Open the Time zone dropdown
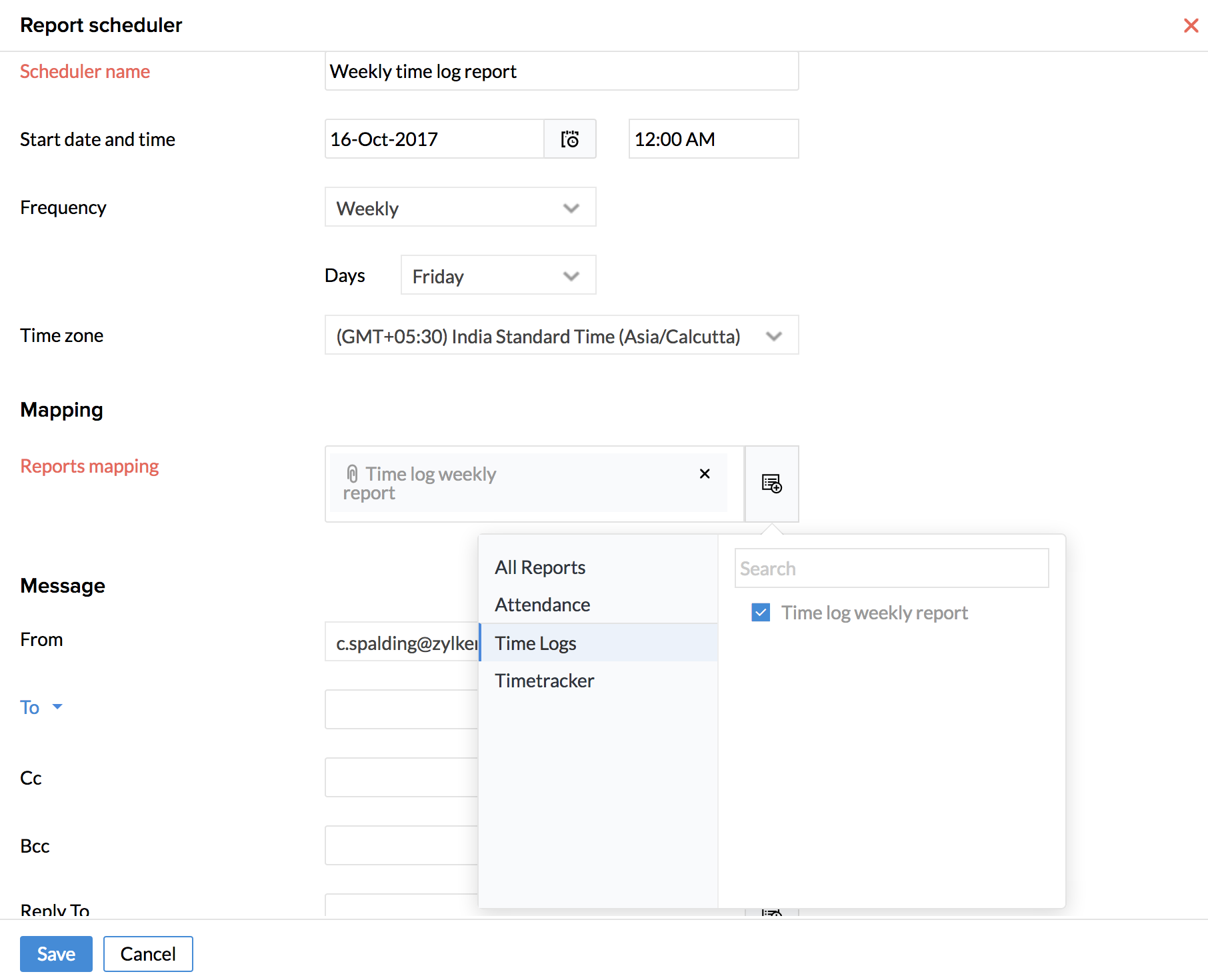This screenshot has height=980, width=1208. point(561,335)
